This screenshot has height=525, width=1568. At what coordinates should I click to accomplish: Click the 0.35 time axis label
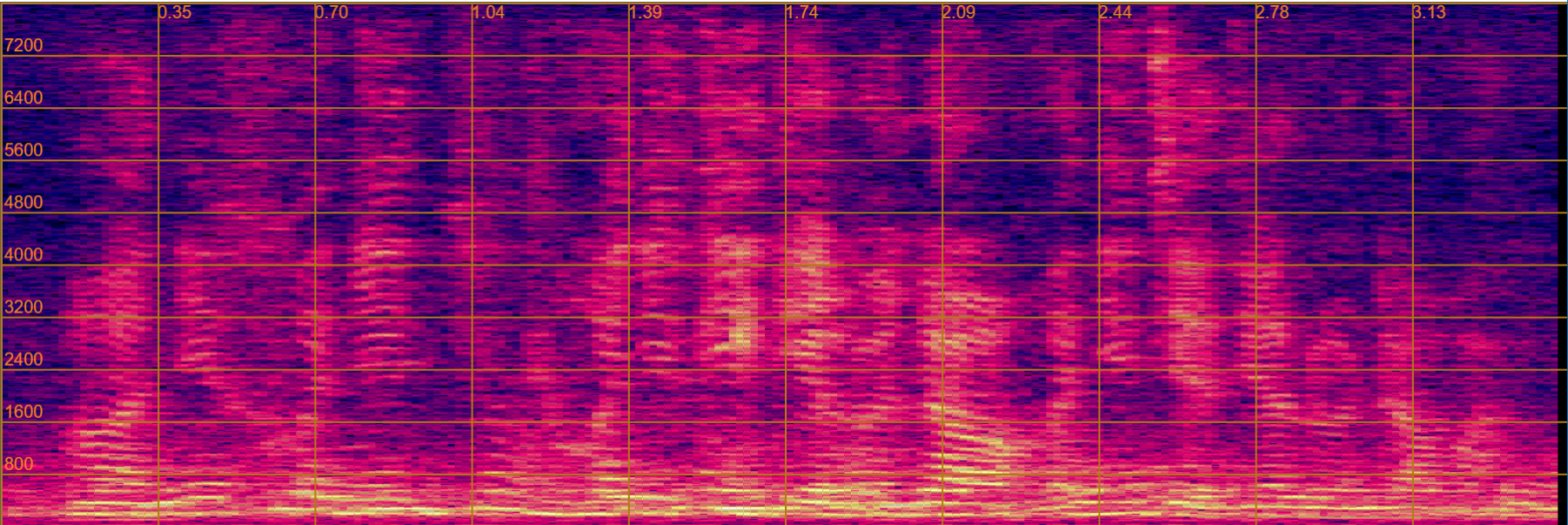[x=175, y=12]
